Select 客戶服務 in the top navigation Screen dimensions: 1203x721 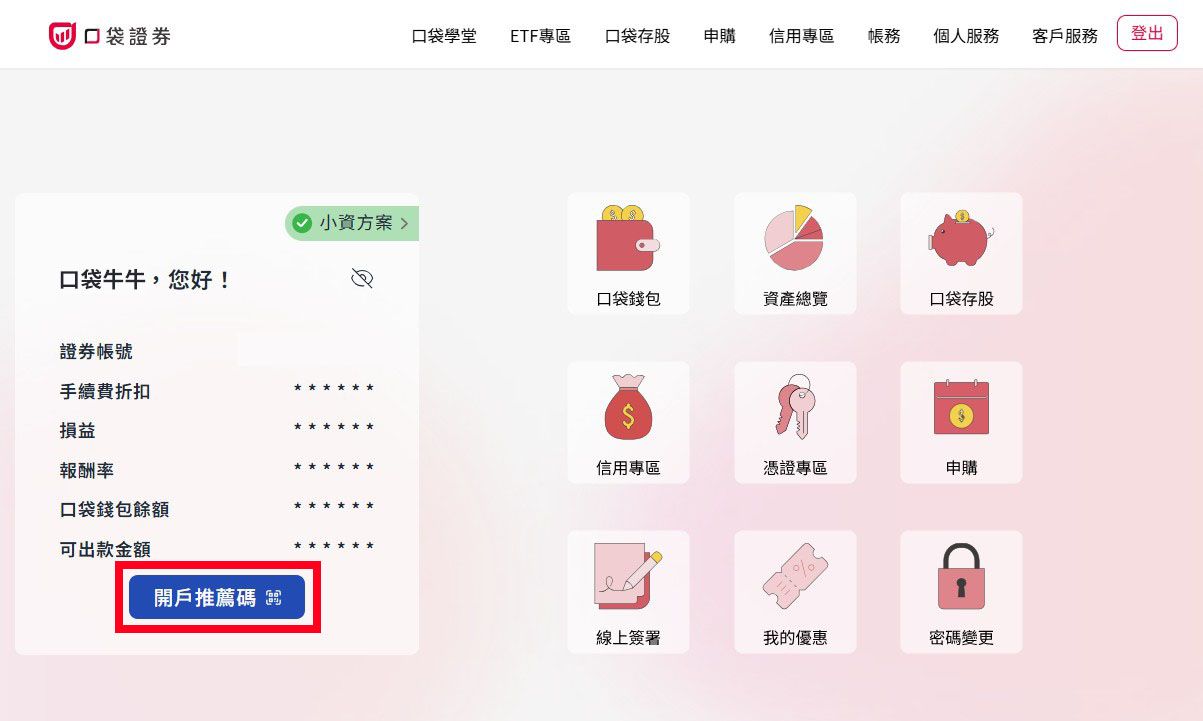(1065, 36)
